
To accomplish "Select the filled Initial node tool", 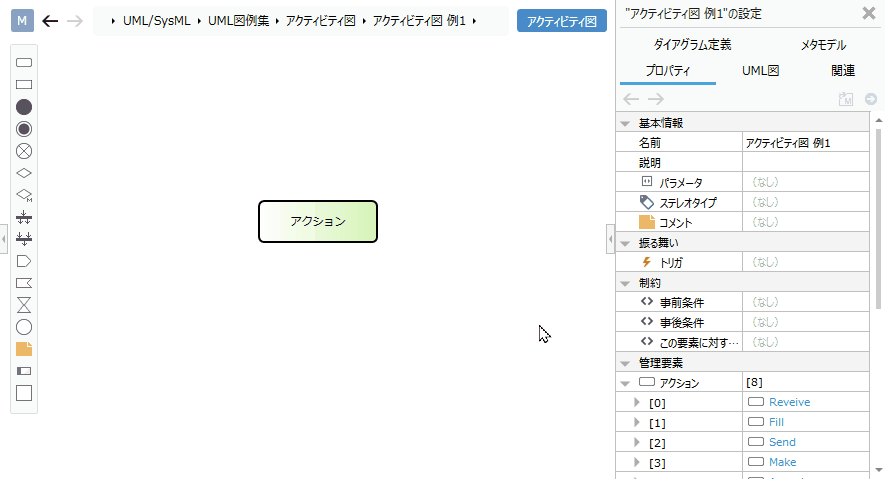I will coord(24,107).
